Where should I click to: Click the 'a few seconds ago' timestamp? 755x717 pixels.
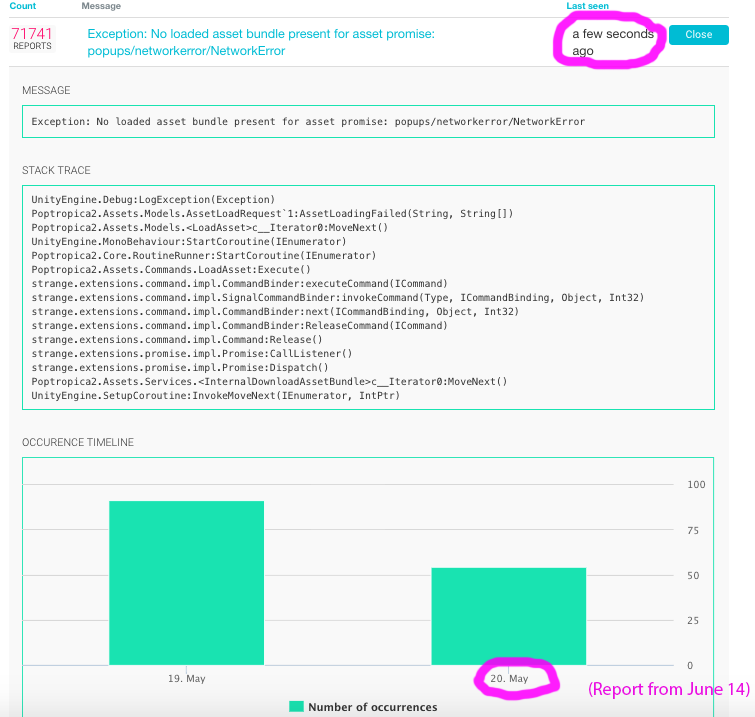coord(612,42)
